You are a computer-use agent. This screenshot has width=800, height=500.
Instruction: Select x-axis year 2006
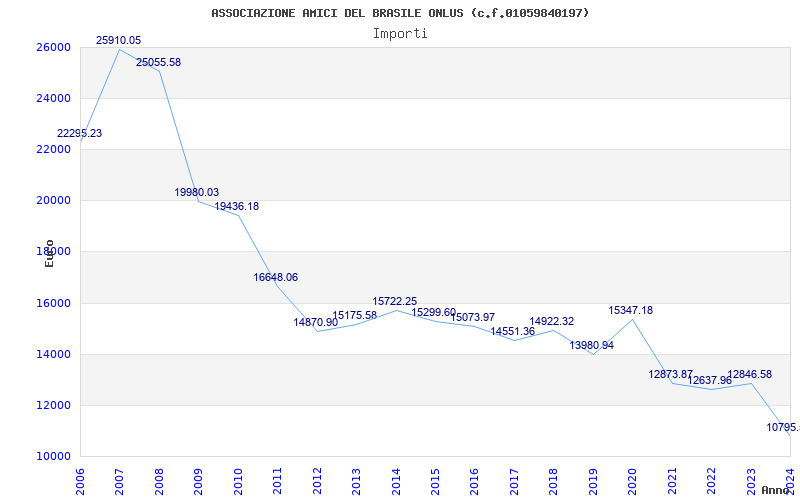pos(80,481)
